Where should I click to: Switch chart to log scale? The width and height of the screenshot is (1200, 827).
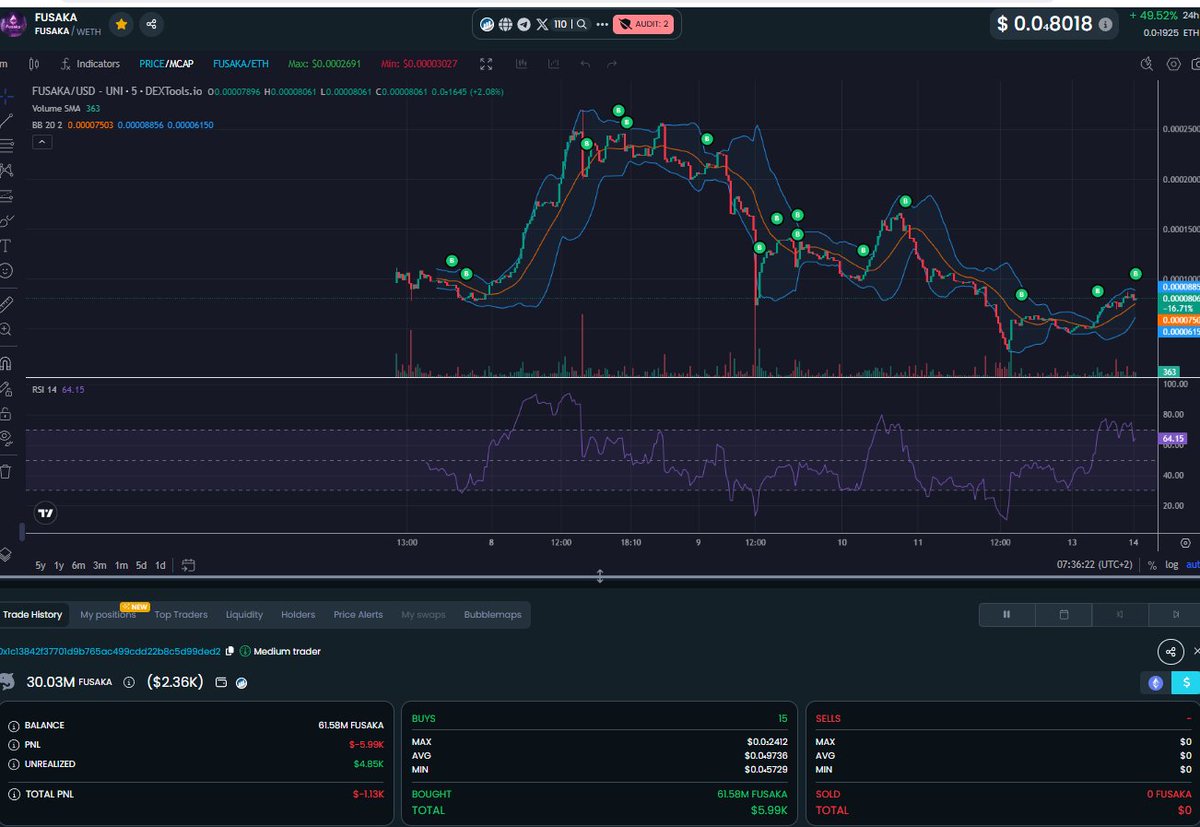(x=1172, y=564)
